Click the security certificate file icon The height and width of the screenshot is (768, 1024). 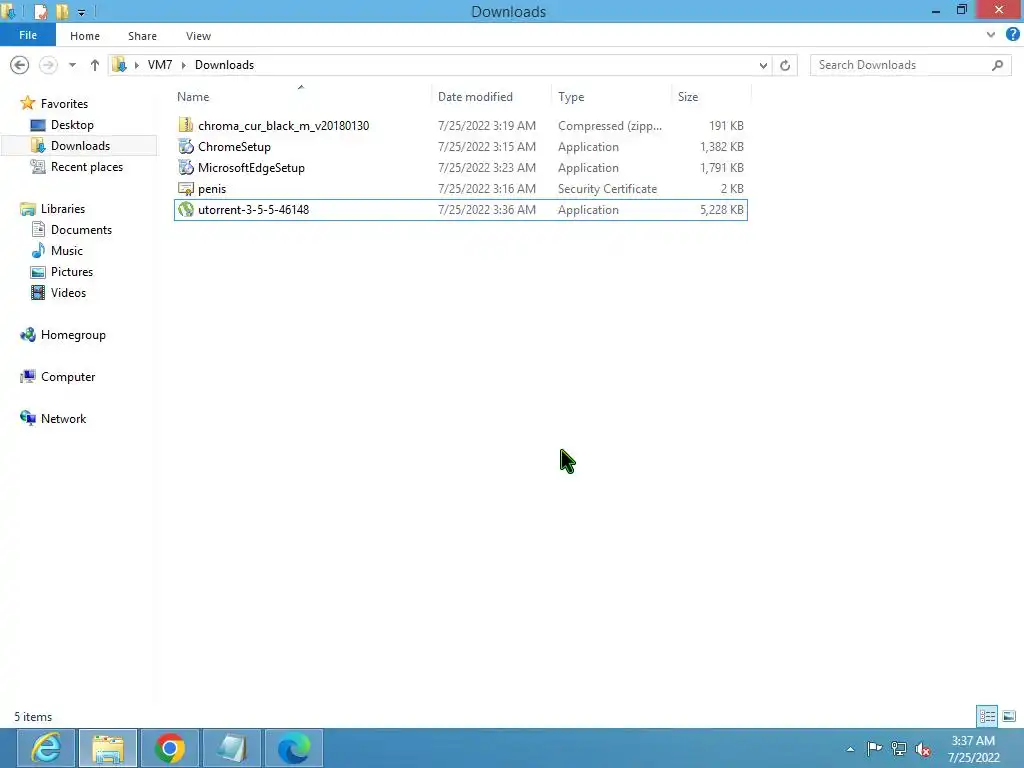pos(186,189)
